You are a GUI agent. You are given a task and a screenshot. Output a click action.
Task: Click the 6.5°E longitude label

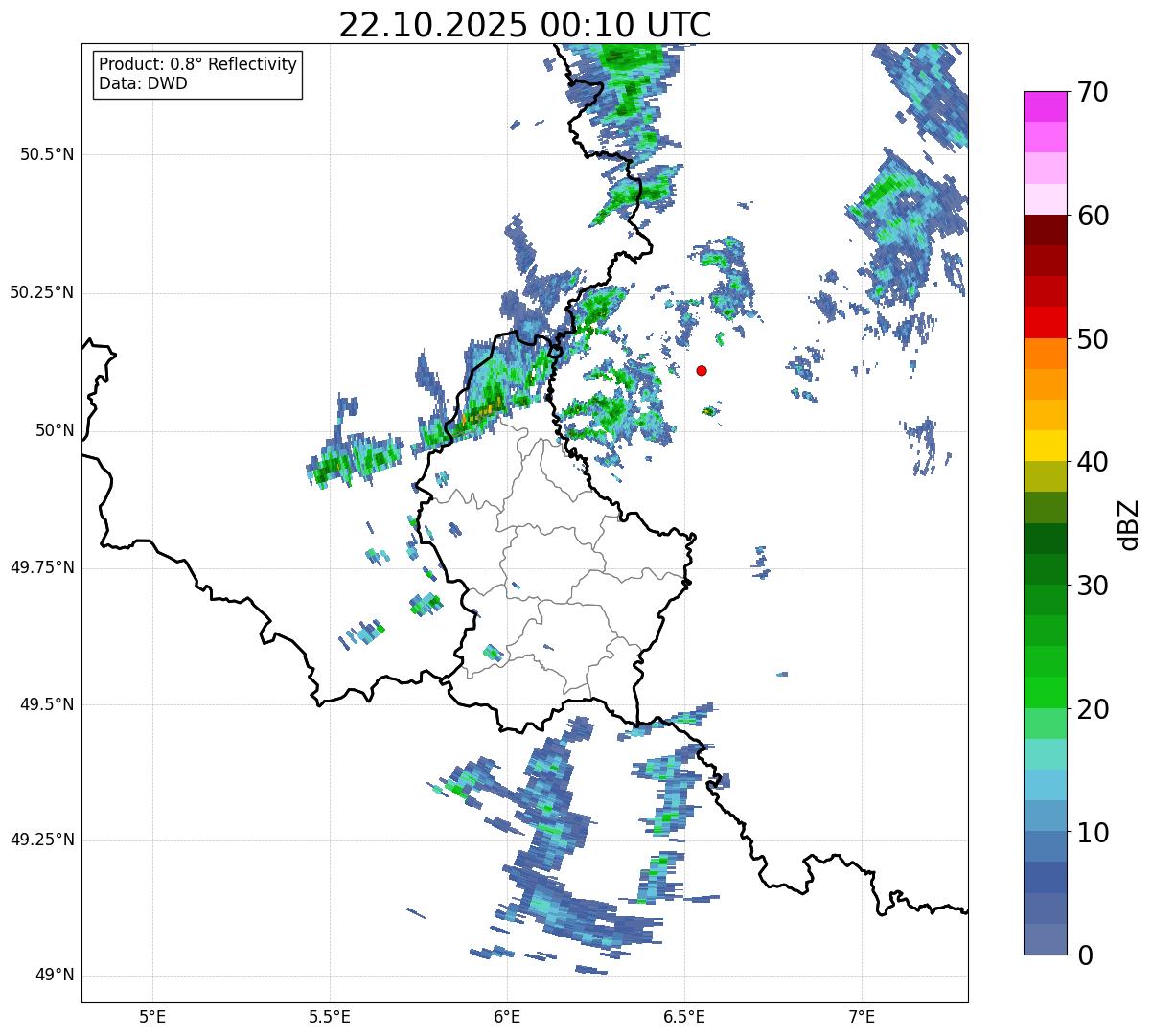pos(684,1016)
